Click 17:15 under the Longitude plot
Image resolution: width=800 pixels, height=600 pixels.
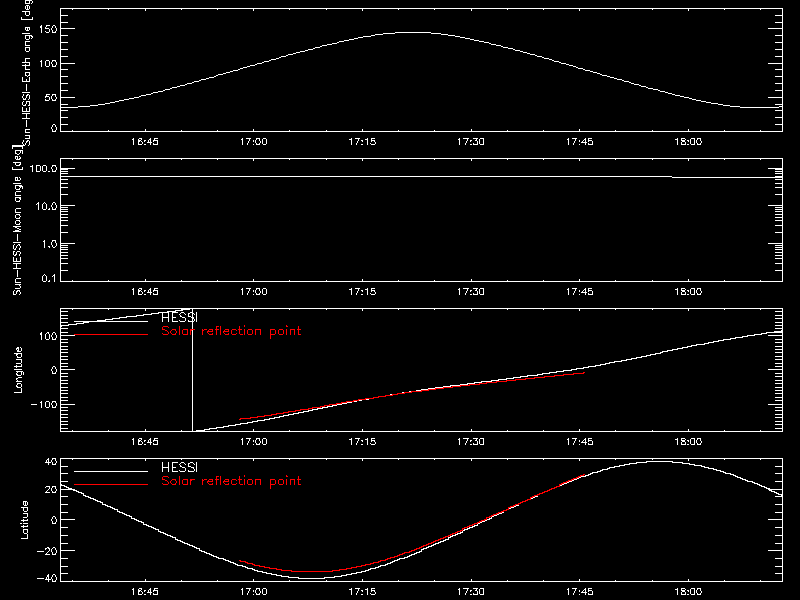click(362, 442)
